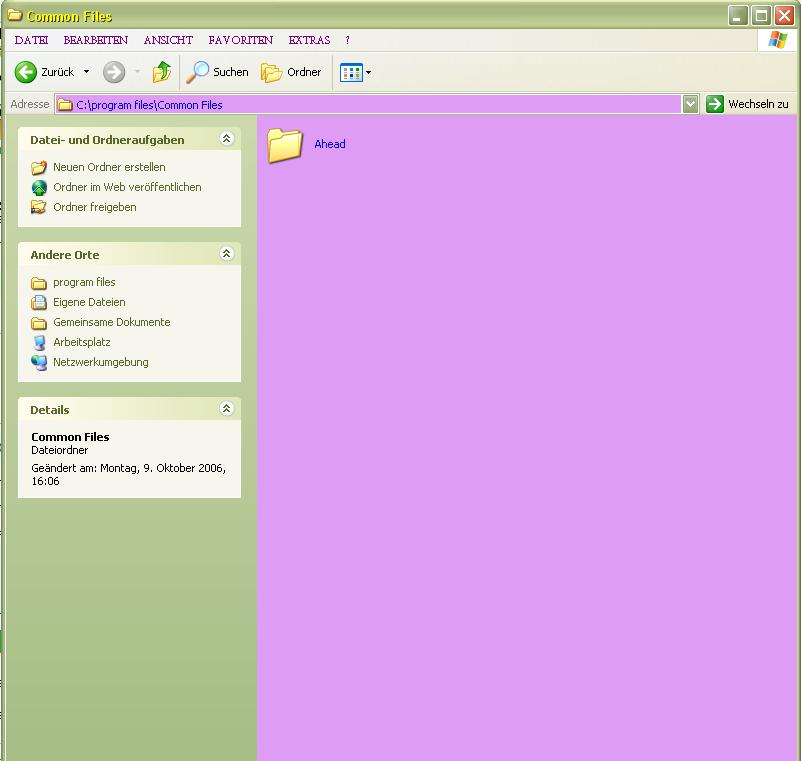Open Arbeitsplatz link

click(82, 342)
